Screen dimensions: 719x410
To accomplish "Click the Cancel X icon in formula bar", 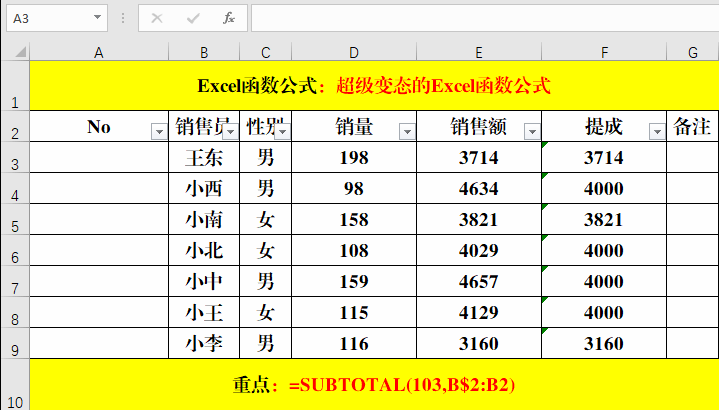I will pos(157,18).
